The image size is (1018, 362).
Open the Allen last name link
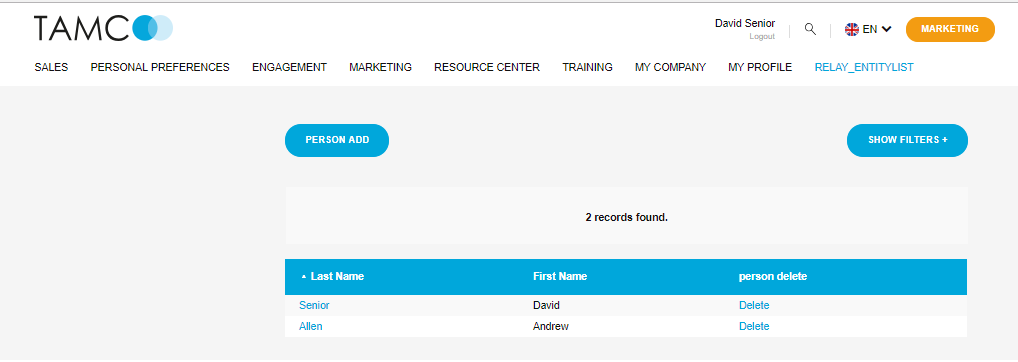310,326
